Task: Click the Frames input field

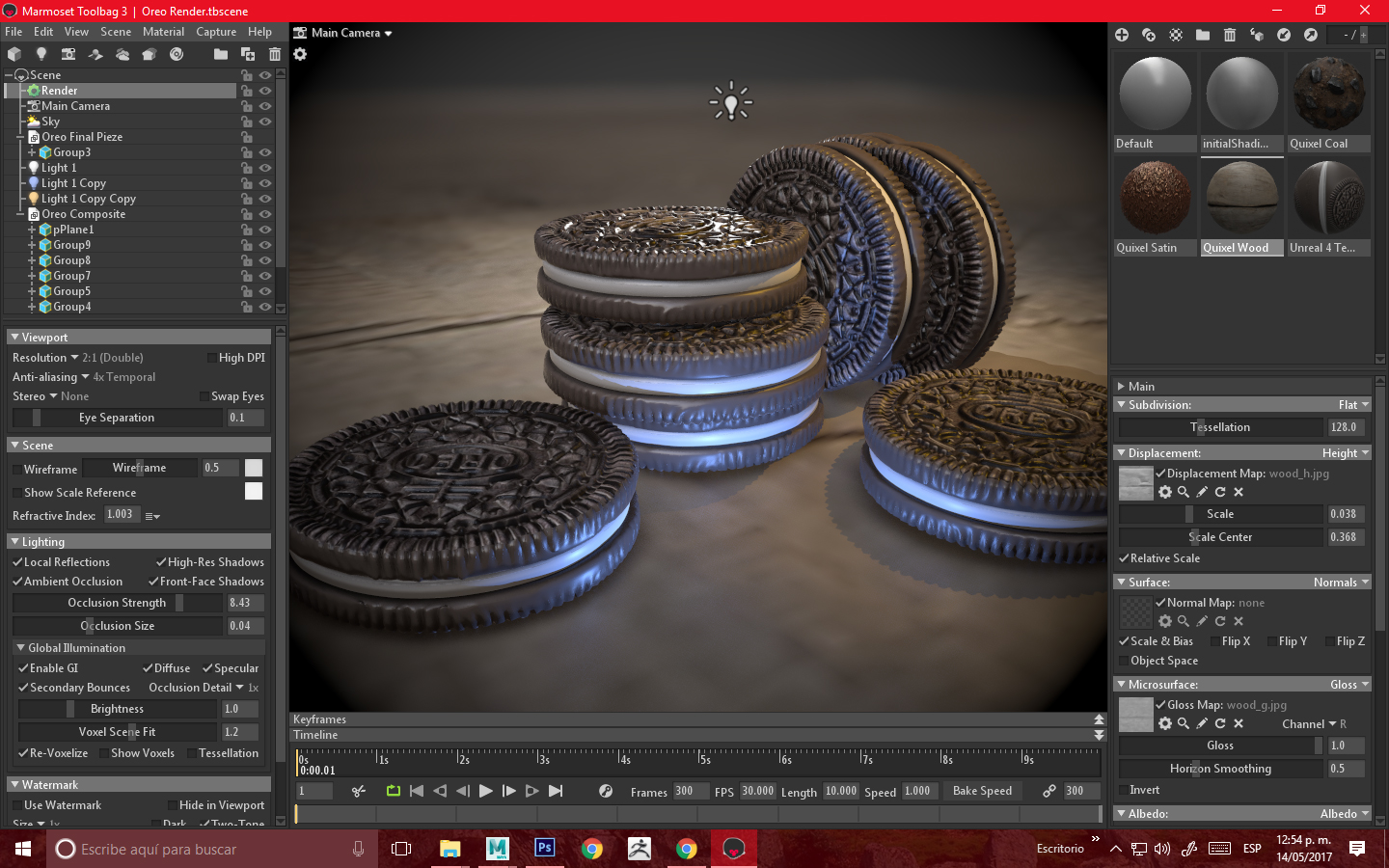Action: 690,791
